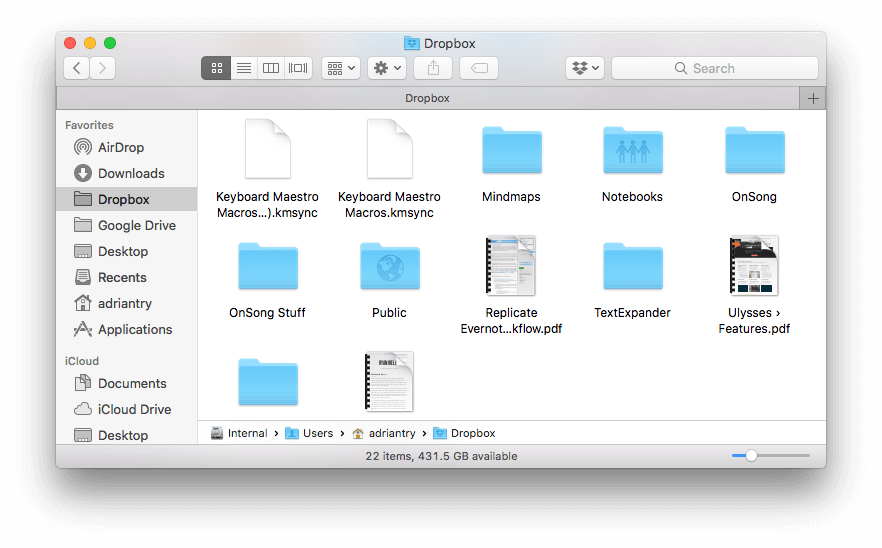Click the Favorites sidebar heading
882x548 pixels.
[x=89, y=125]
